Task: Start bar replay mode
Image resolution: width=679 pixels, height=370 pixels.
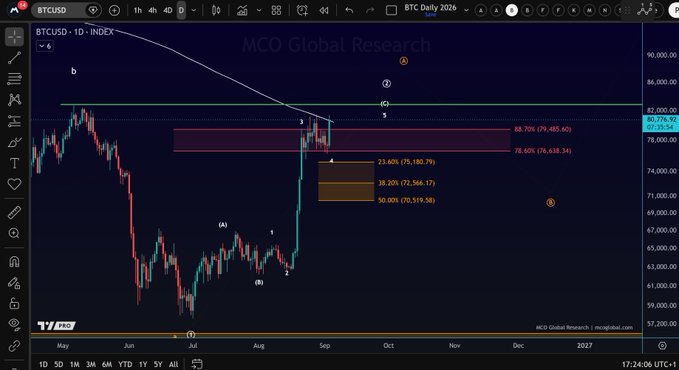Action: (x=324, y=10)
